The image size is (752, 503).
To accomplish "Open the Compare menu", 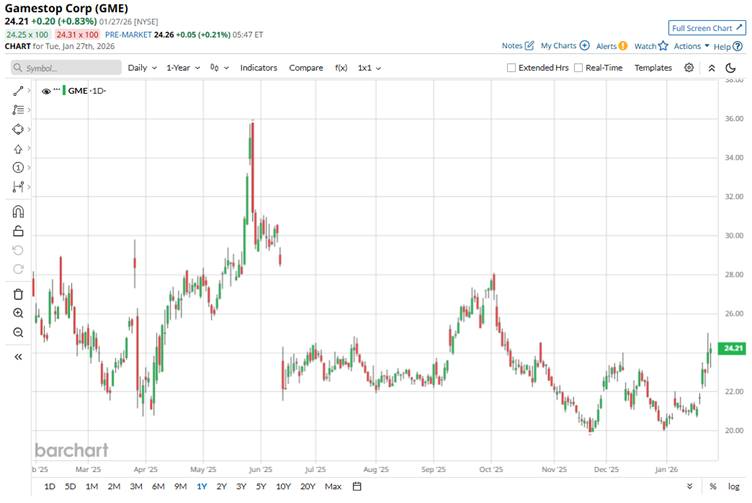I will tap(306, 68).
